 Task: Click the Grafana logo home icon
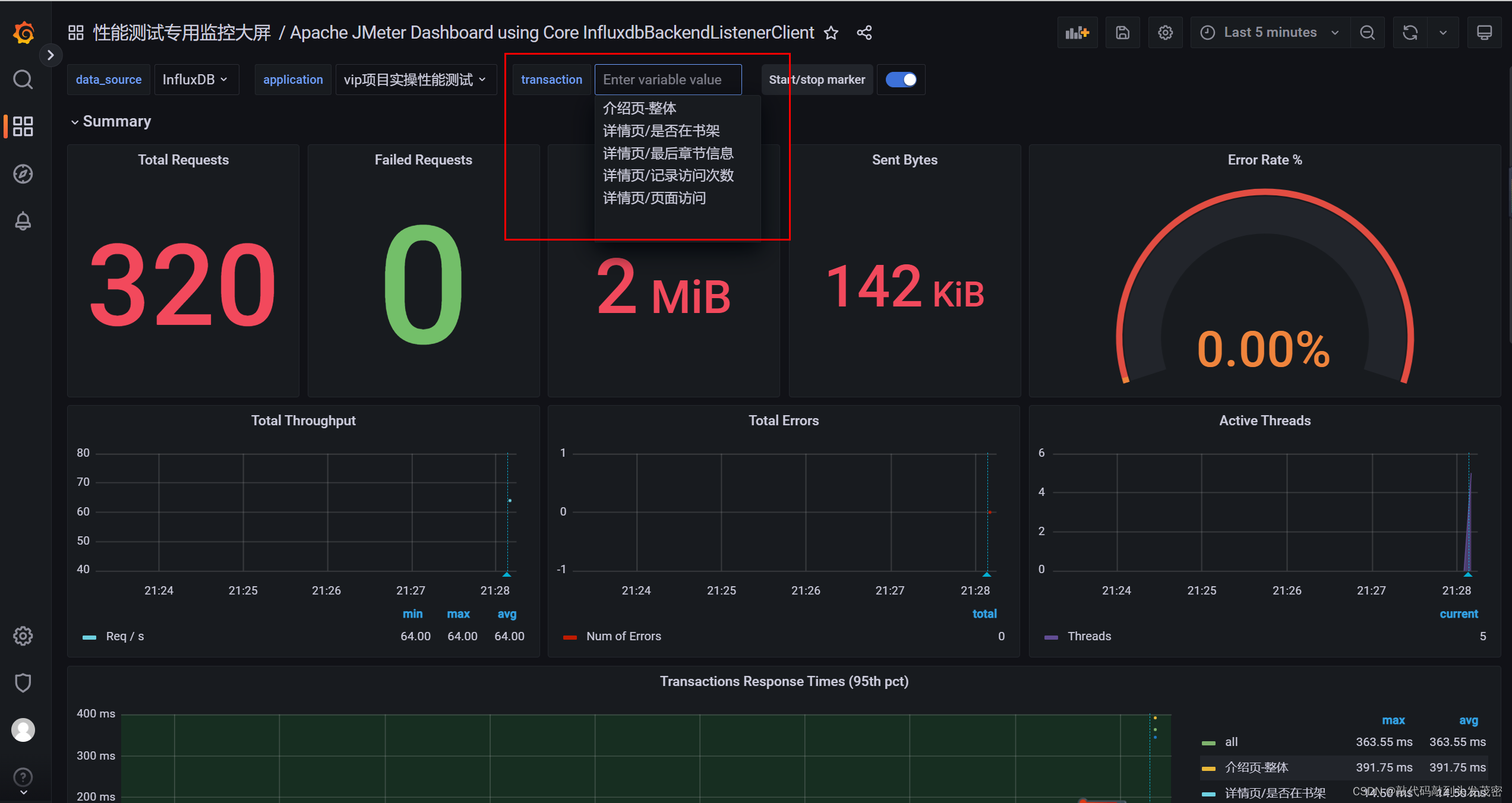click(x=23, y=32)
